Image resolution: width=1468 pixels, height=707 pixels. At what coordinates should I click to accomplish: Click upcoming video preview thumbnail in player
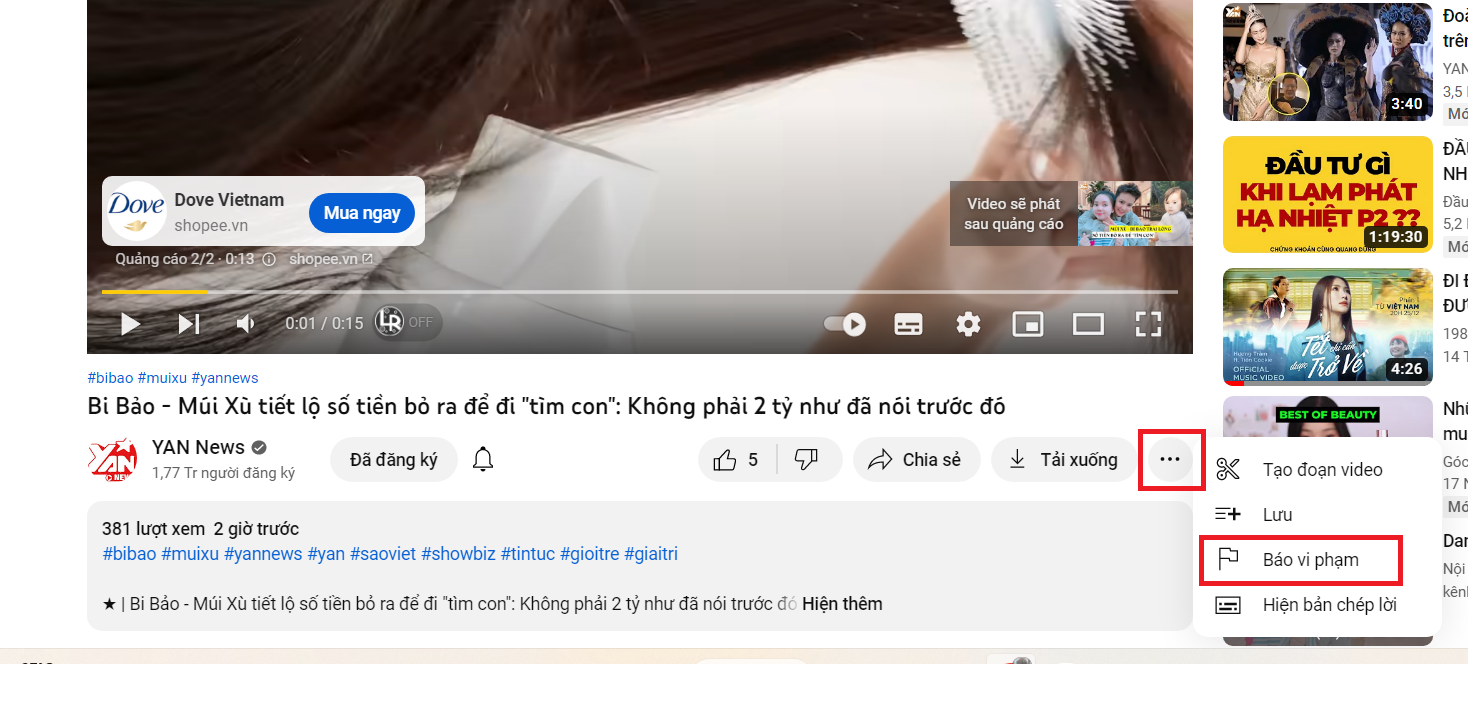[1135, 213]
